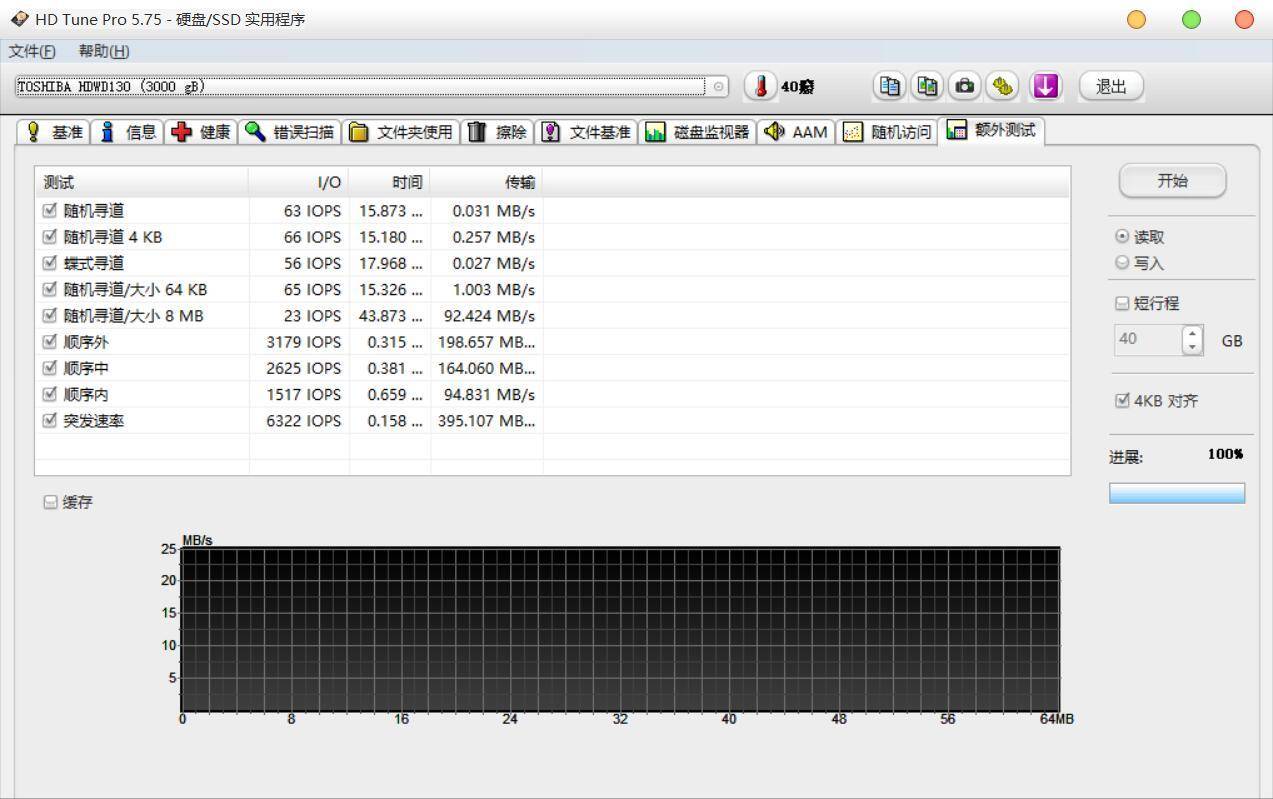Click the 开始 start button
Image resolution: width=1273 pixels, height=799 pixels.
pyautogui.click(x=1171, y=181)
